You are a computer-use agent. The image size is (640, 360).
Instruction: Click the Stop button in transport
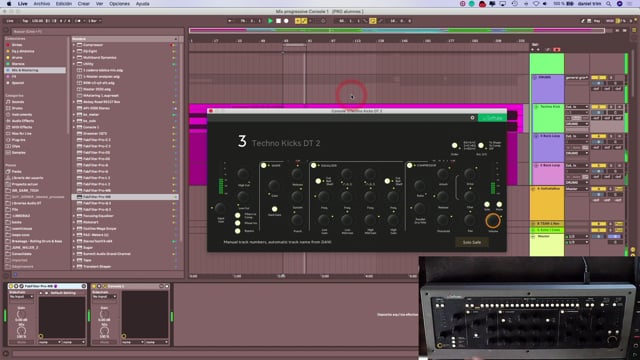pyautogui.click(x=278, y=21)
